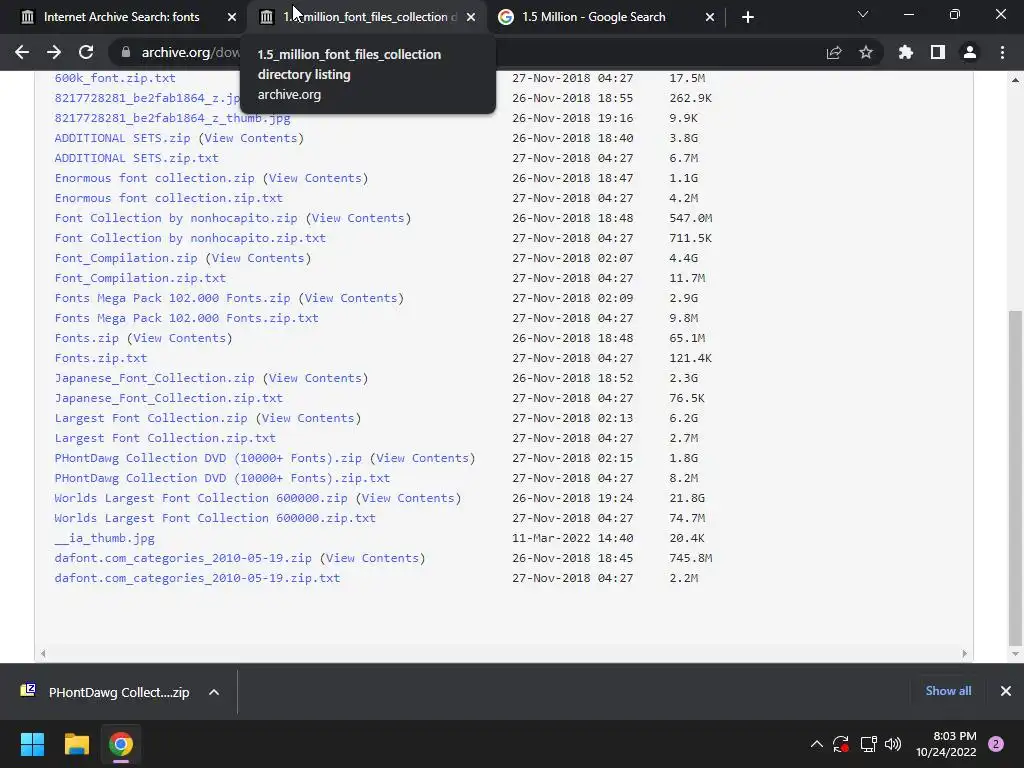The image size is (1024, 768).
Task: View Contents of Worlds Largest Font Collection
Action: (408, 498)
